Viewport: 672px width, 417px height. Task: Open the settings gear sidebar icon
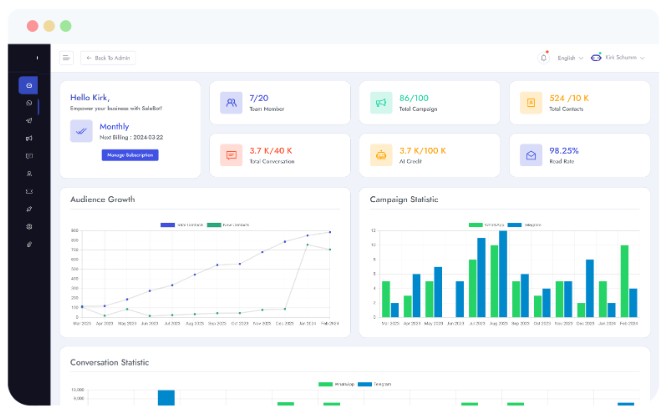pos(29,226)
